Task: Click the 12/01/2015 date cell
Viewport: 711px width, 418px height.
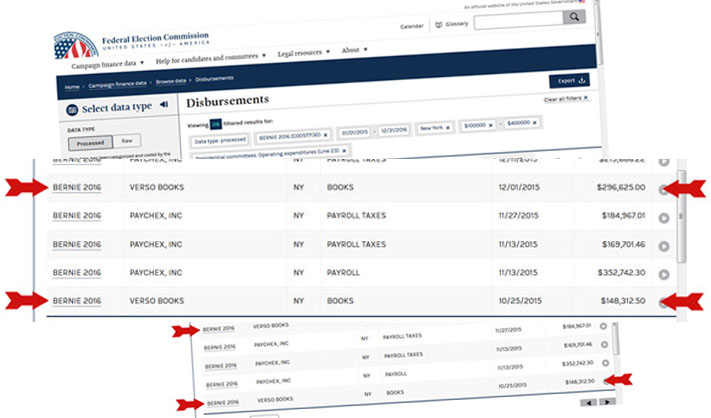Action: click(519, 187)
